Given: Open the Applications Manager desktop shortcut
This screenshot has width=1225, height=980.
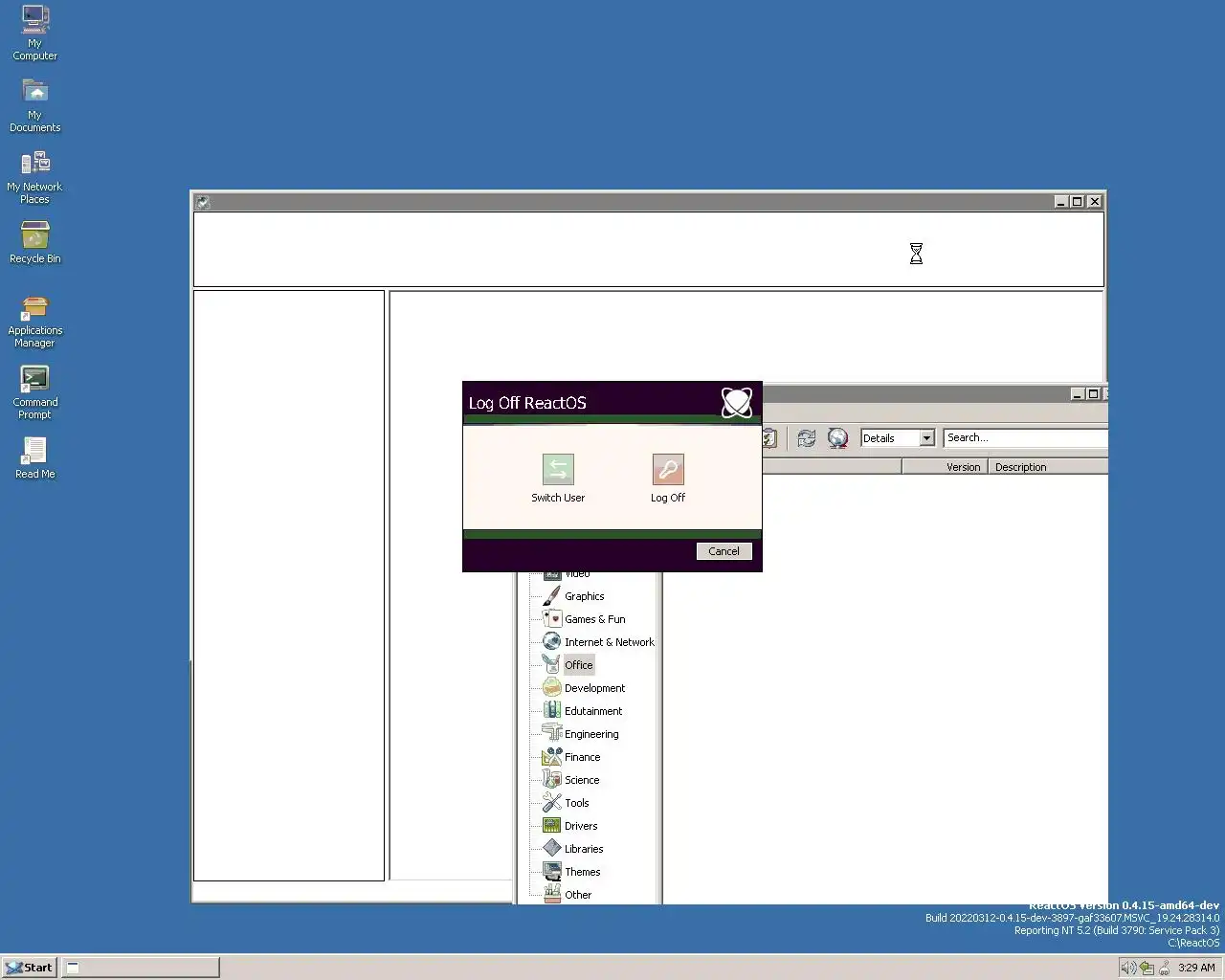Looking at the screenshot, I should pyautogui.click(x=34, y=321).
